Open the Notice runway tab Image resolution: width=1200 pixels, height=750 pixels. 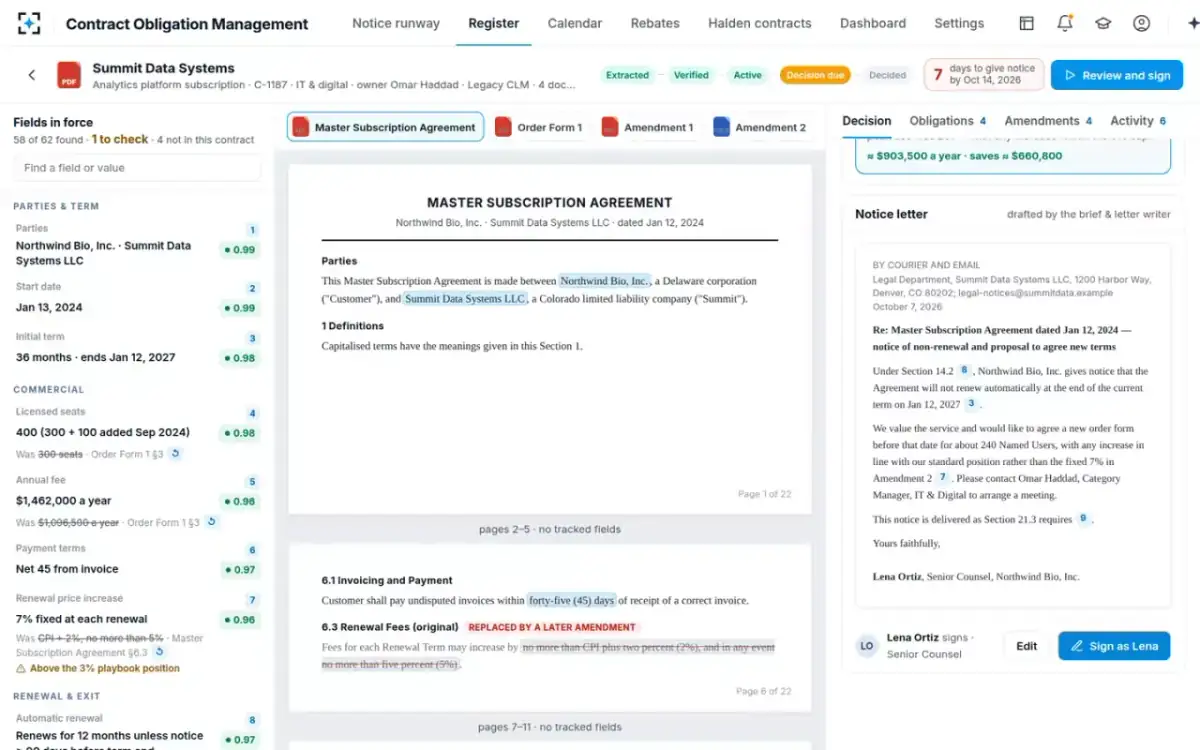(x=396, y=23)
